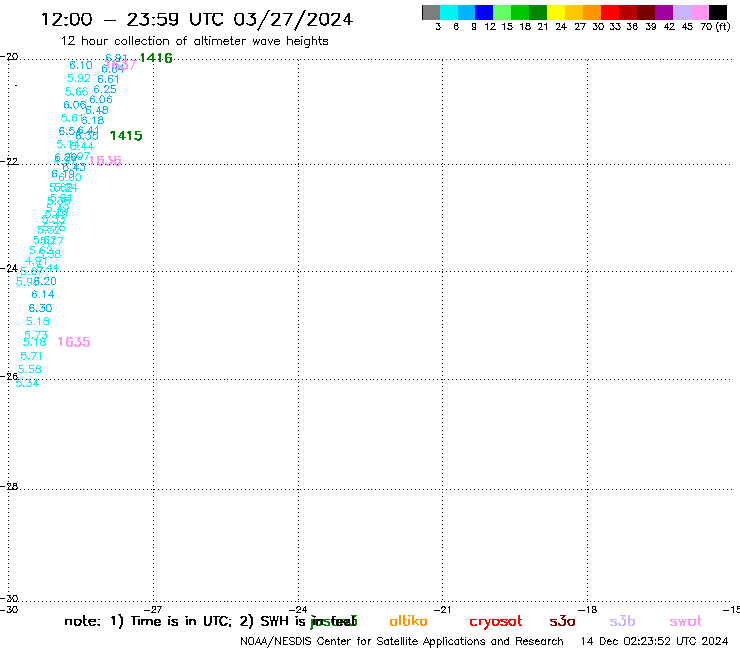740x650 pixels.
Task: Click the wave height value 6.10
Action: (81, 65)
